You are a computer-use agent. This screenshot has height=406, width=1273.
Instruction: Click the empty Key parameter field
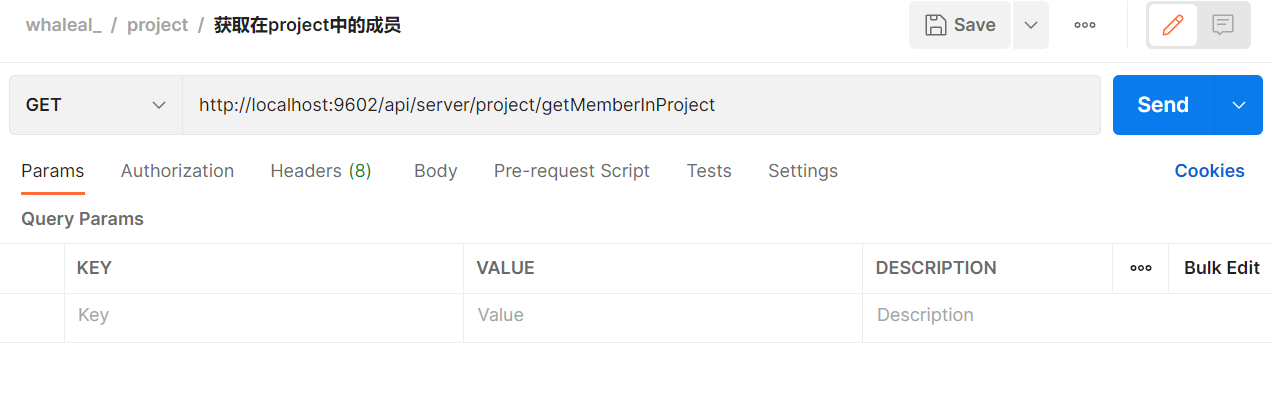pyautogui.click(x=264, y=315)
